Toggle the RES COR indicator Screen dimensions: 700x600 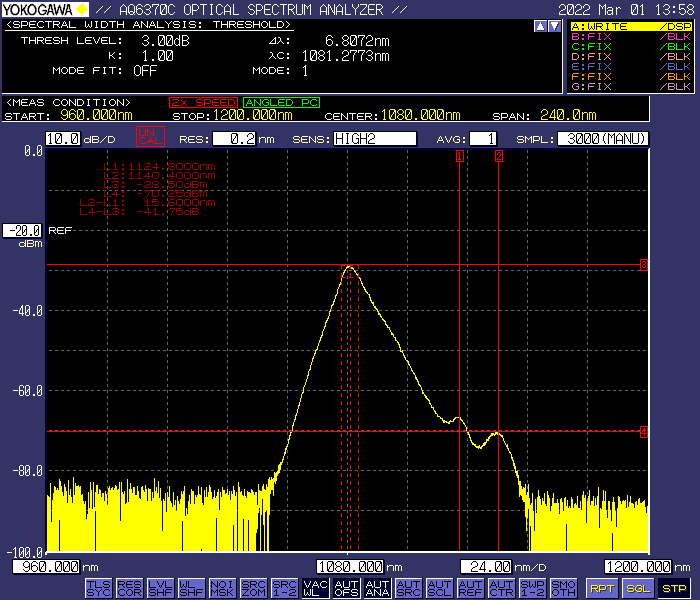pos(129,588)
